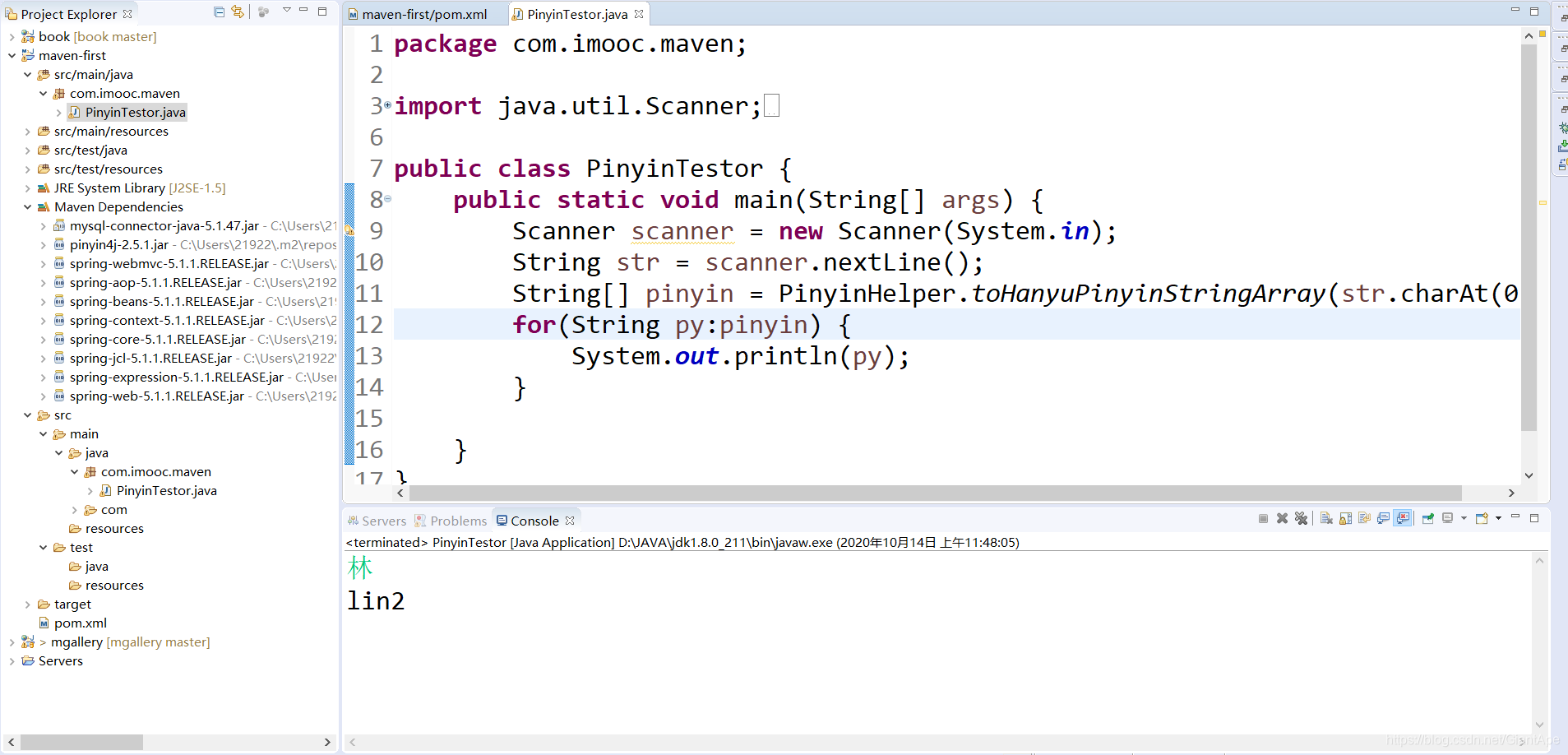
Task: Open the Open Console dropdown arrow
Action: pos(1499,518)
